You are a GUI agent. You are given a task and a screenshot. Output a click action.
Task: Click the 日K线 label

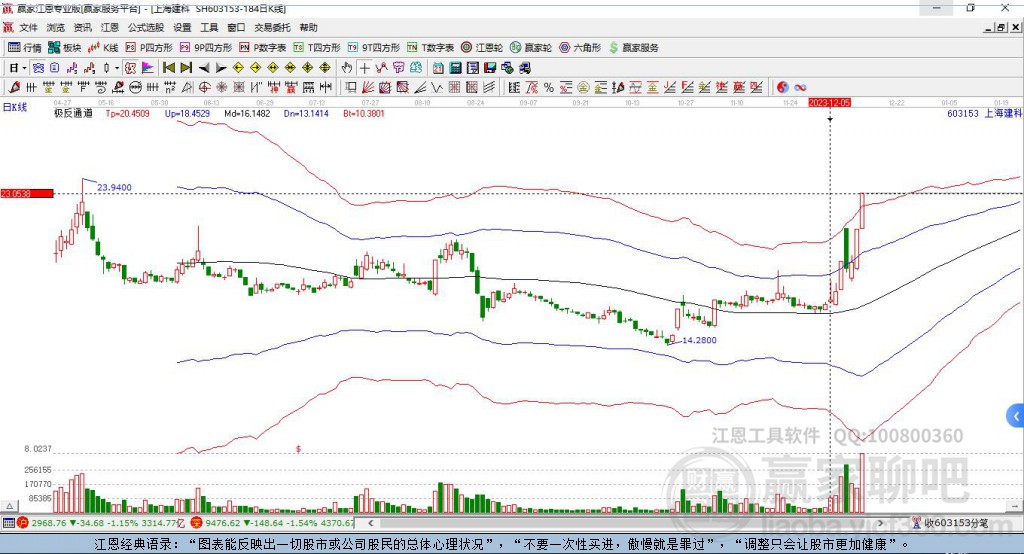[15, 107]
